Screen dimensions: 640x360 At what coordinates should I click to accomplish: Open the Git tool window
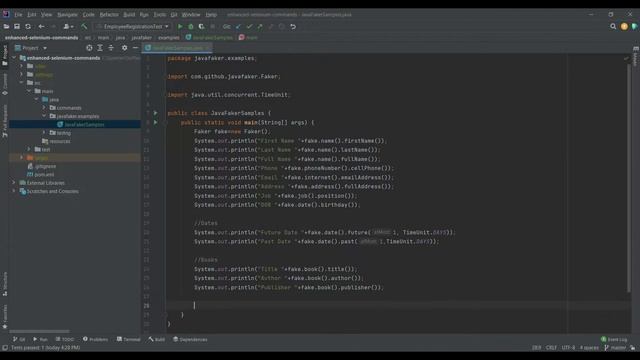click(19, 339)
